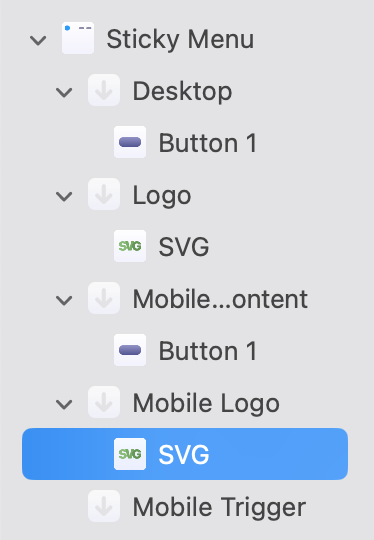Click the Button 1 icon under Desktop
The width and height of the screenshot is (374, 540).
tap(130, 142)
